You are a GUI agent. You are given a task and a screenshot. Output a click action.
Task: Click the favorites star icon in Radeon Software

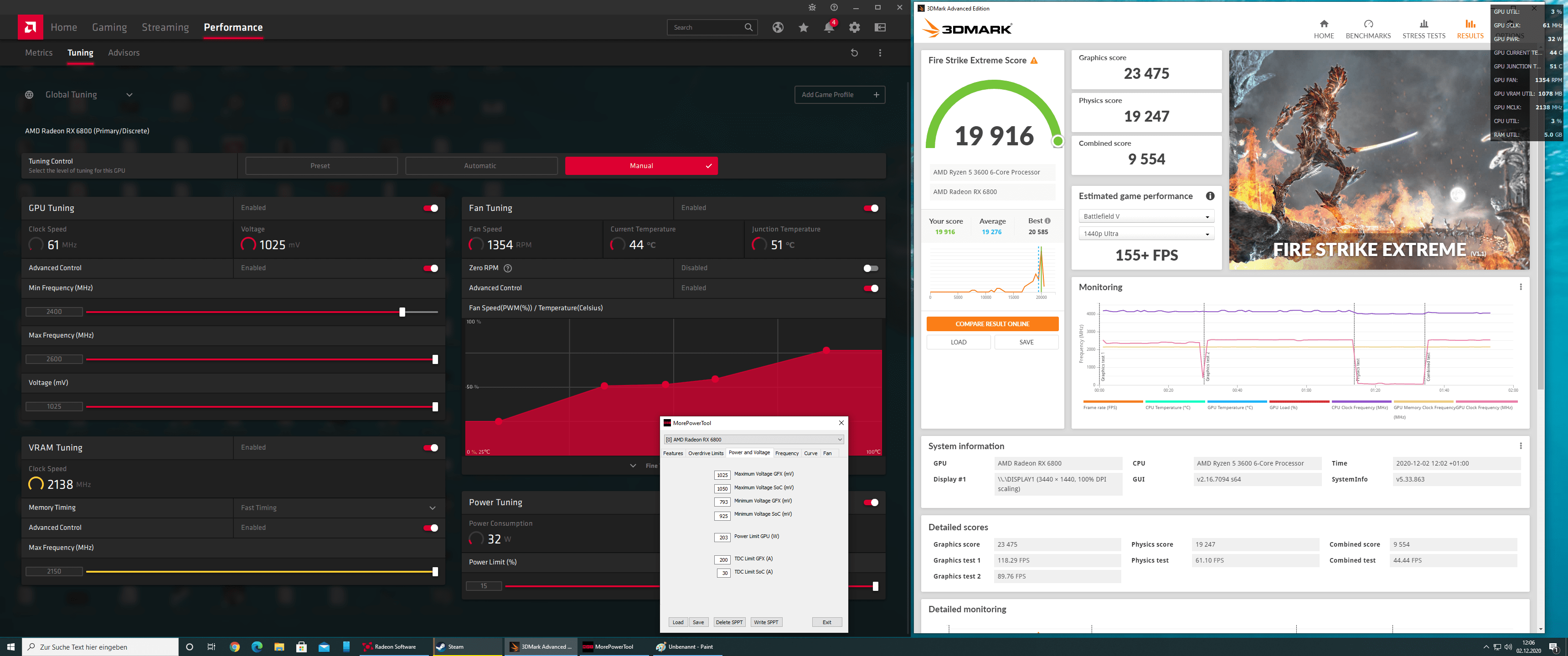804,27
